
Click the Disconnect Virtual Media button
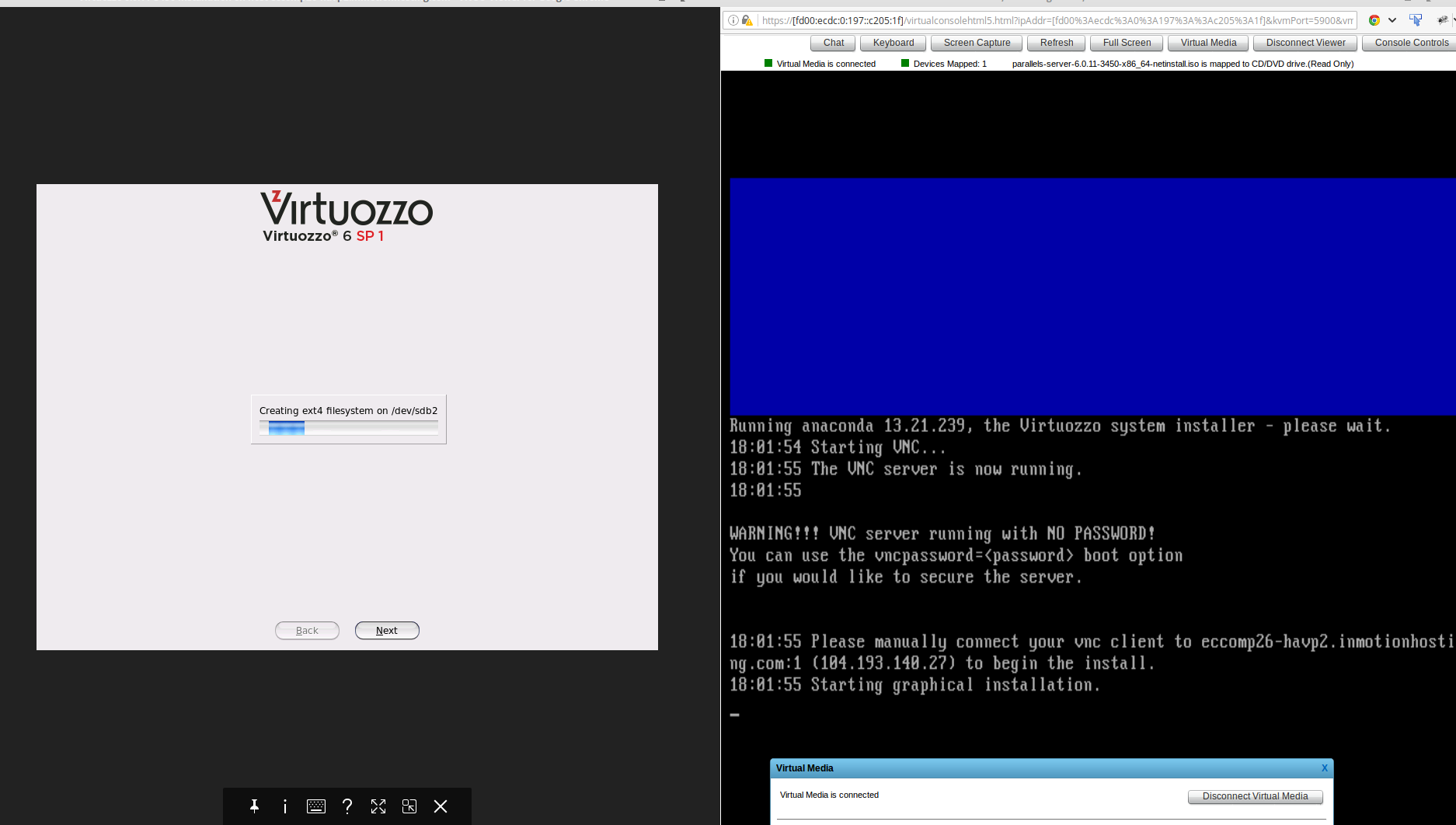pyautogui.click(x=1255, y=796)
